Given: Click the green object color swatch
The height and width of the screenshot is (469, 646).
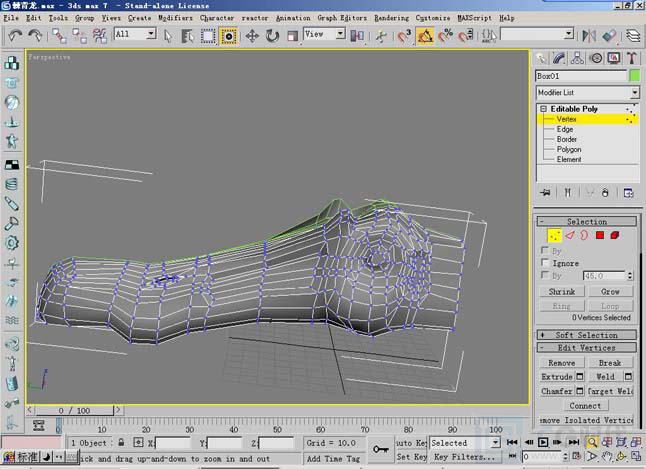Looking at the screenshot, I should pyautogui.click(x=635, y=76).
